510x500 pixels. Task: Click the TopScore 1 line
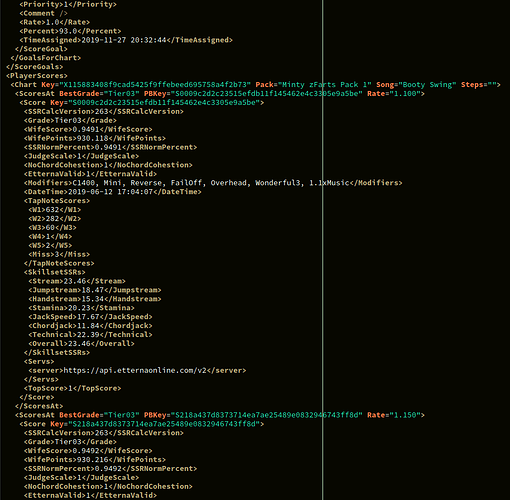pyautogui.click(x=72, y=388)
